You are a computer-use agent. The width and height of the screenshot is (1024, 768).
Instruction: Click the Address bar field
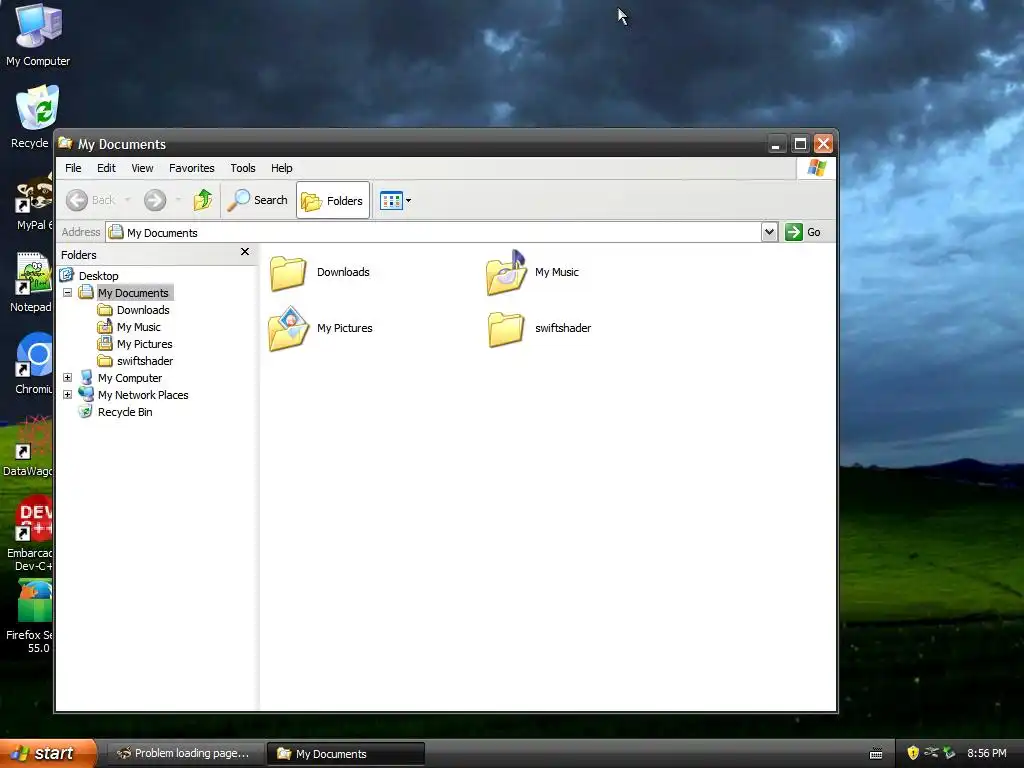pyautogui.click(x=434, y=232)
